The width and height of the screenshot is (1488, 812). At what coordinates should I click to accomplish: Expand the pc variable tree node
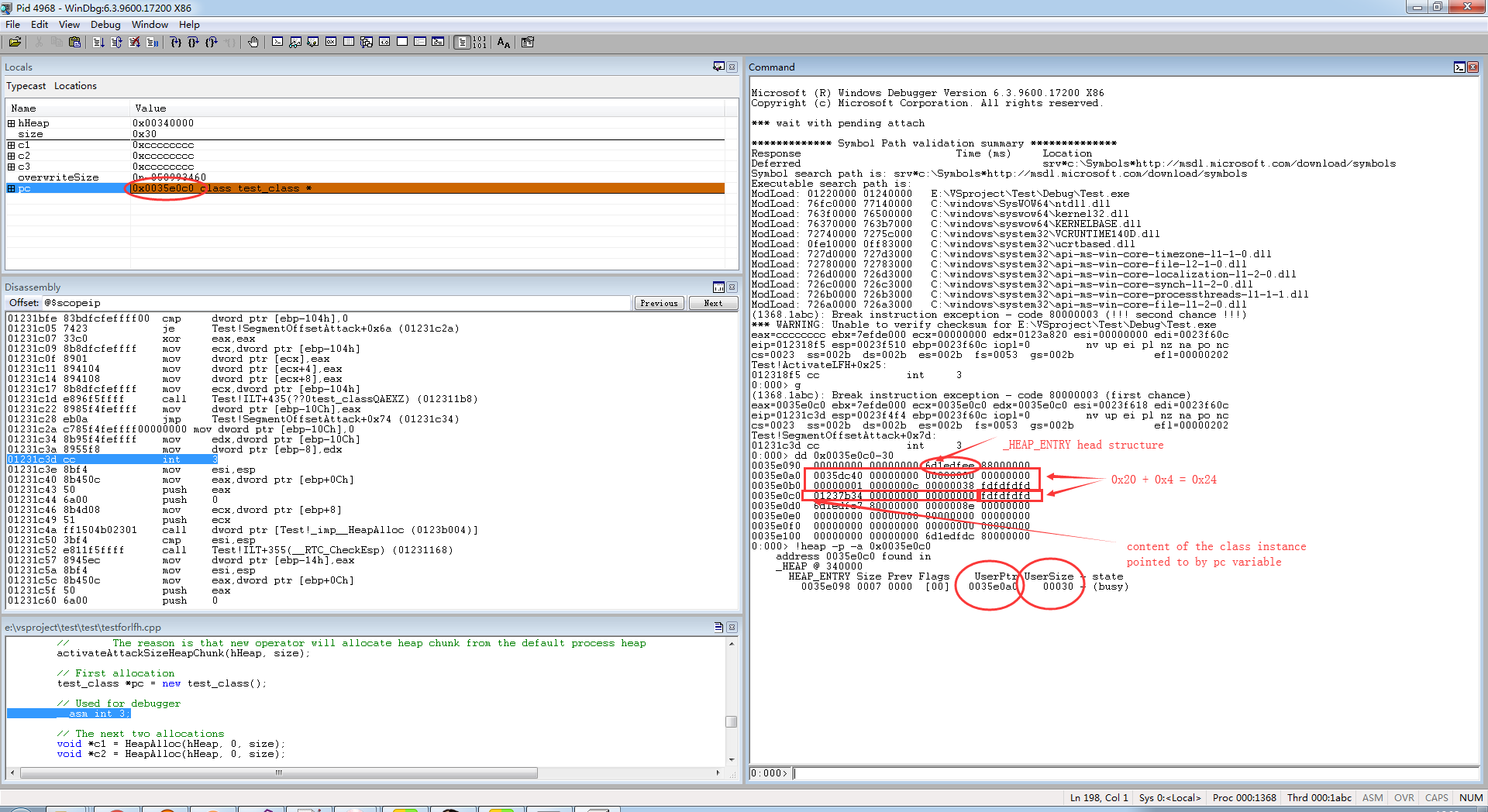12,188
